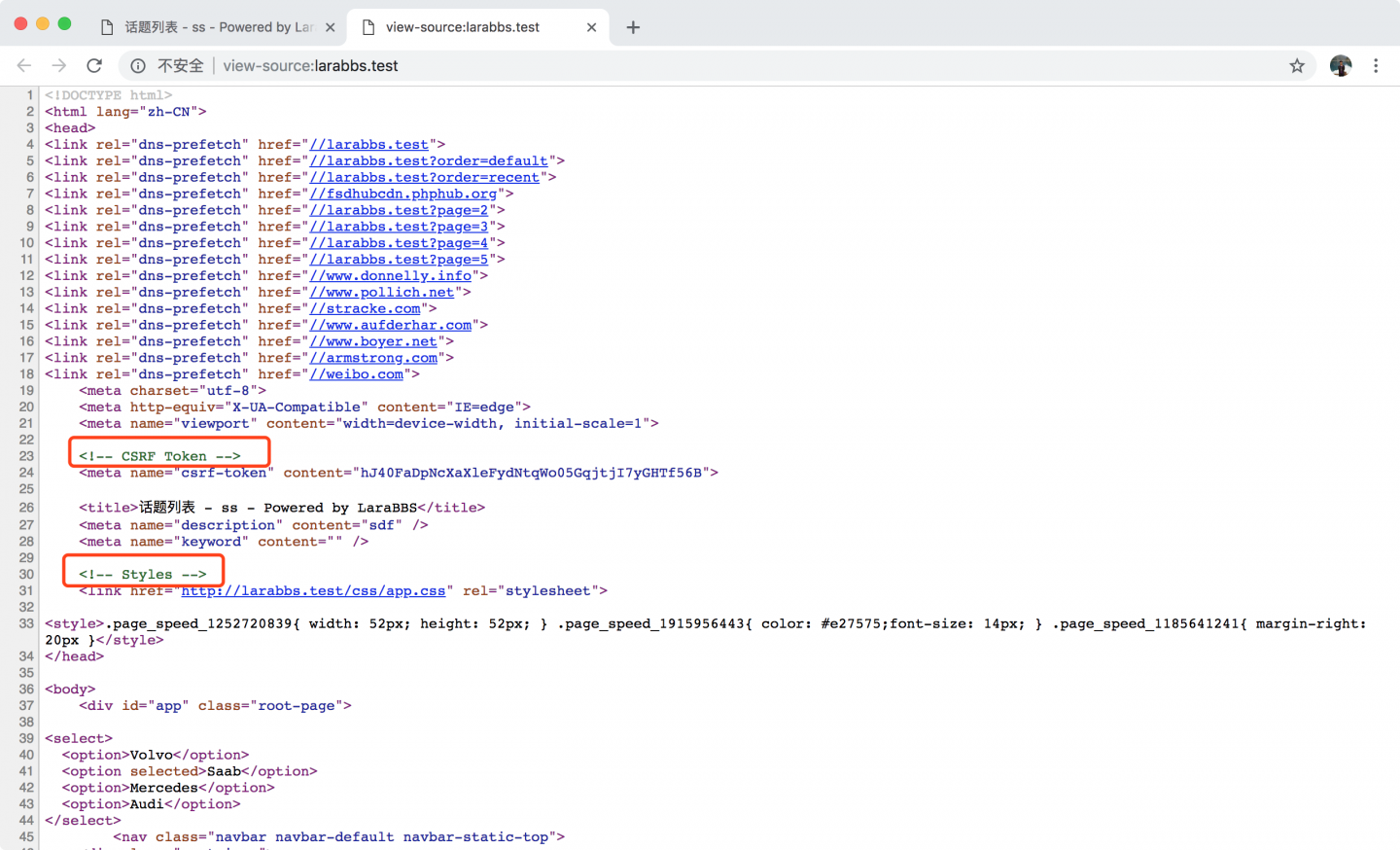Screen dimensions: 1400x850
Task: Visit the //www.aufderhar.com link
Action: point(391,325)
